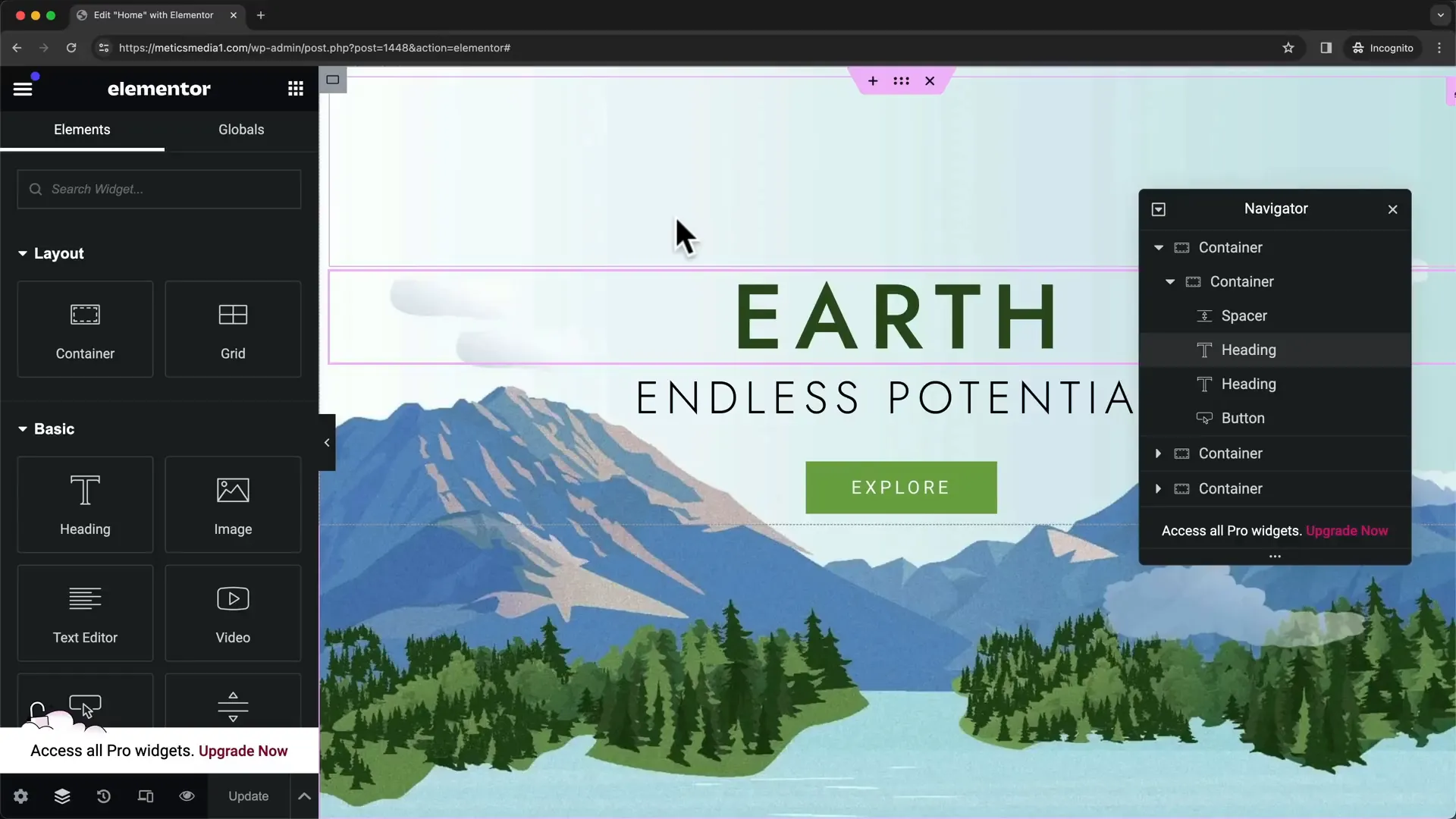
Task: Toggle the left panel collapse arrow
Action: (x=326, y=442)
